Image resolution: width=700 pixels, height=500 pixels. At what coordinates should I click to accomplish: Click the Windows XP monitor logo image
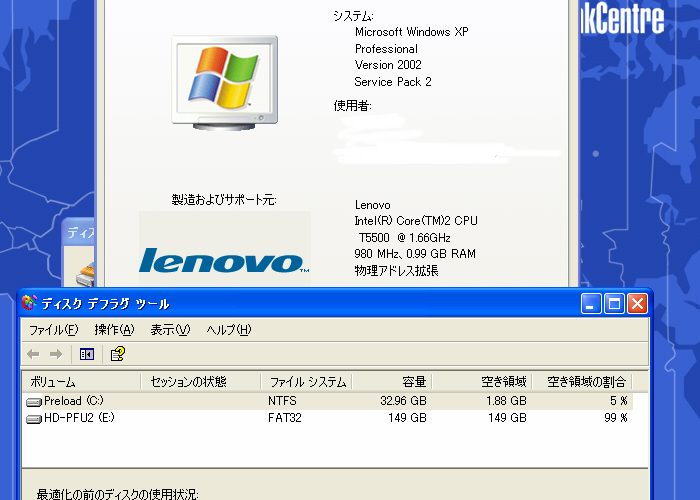(x=225, y=83)
